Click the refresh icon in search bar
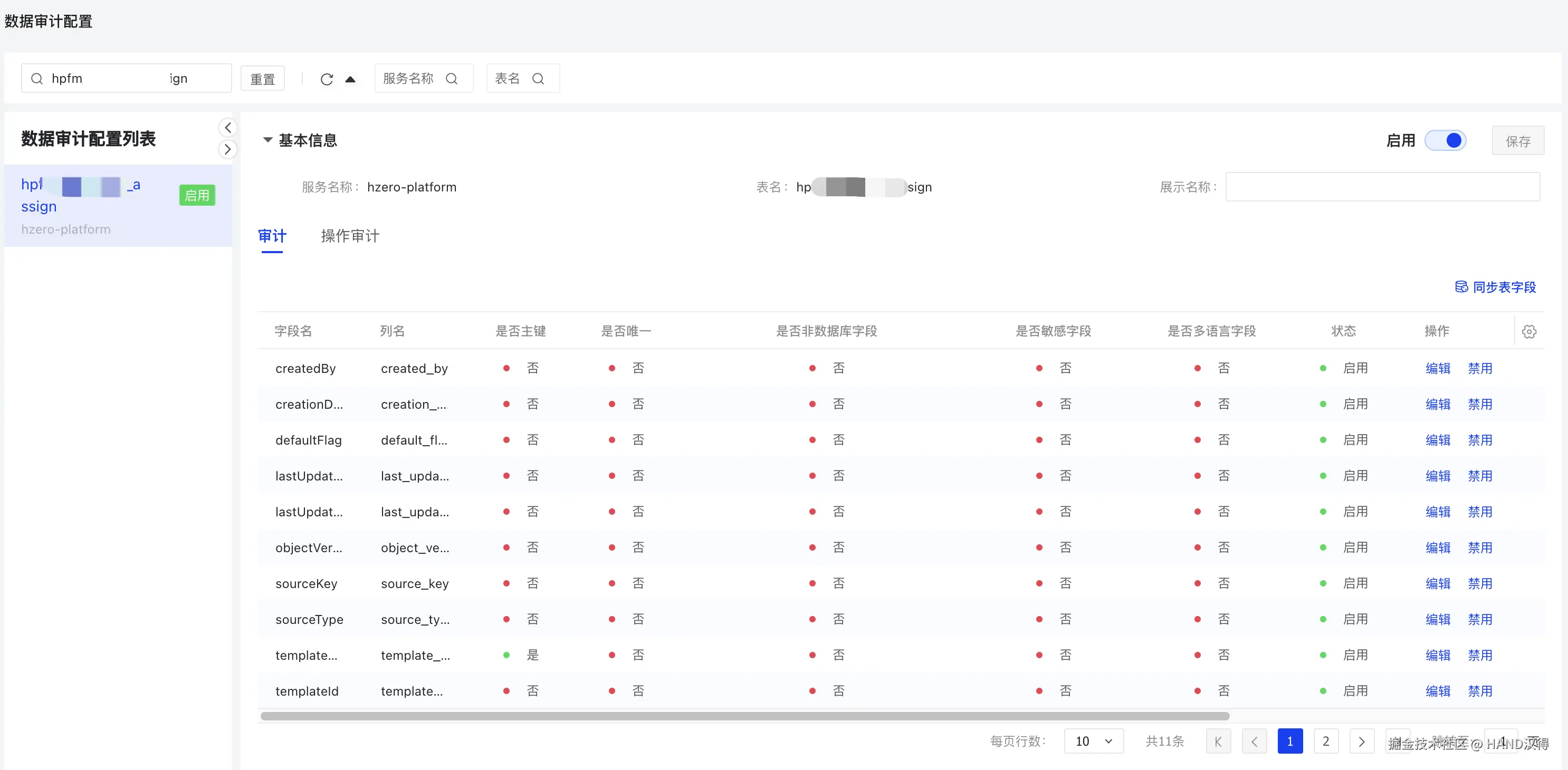This screenshot has width=1568, height=770. 327,79
